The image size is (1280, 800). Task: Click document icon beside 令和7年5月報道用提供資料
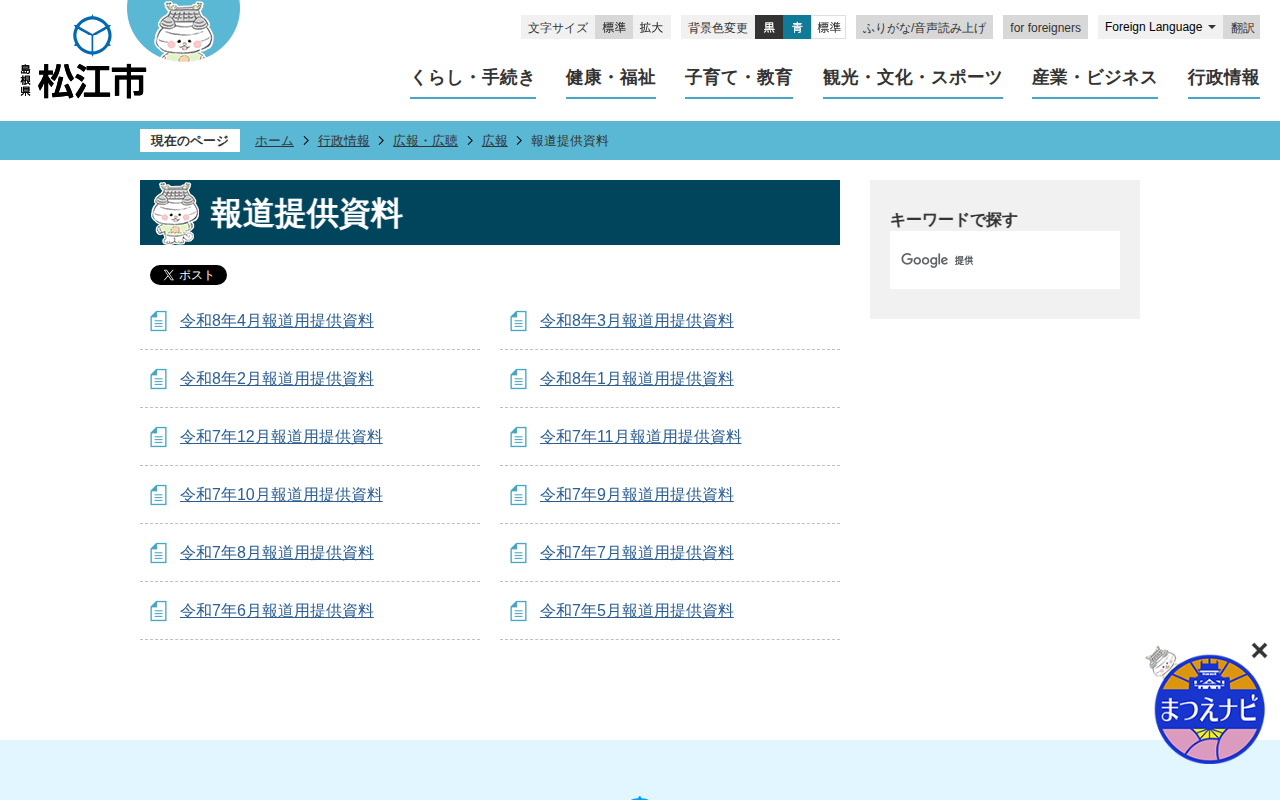click(x=518, y=611)
